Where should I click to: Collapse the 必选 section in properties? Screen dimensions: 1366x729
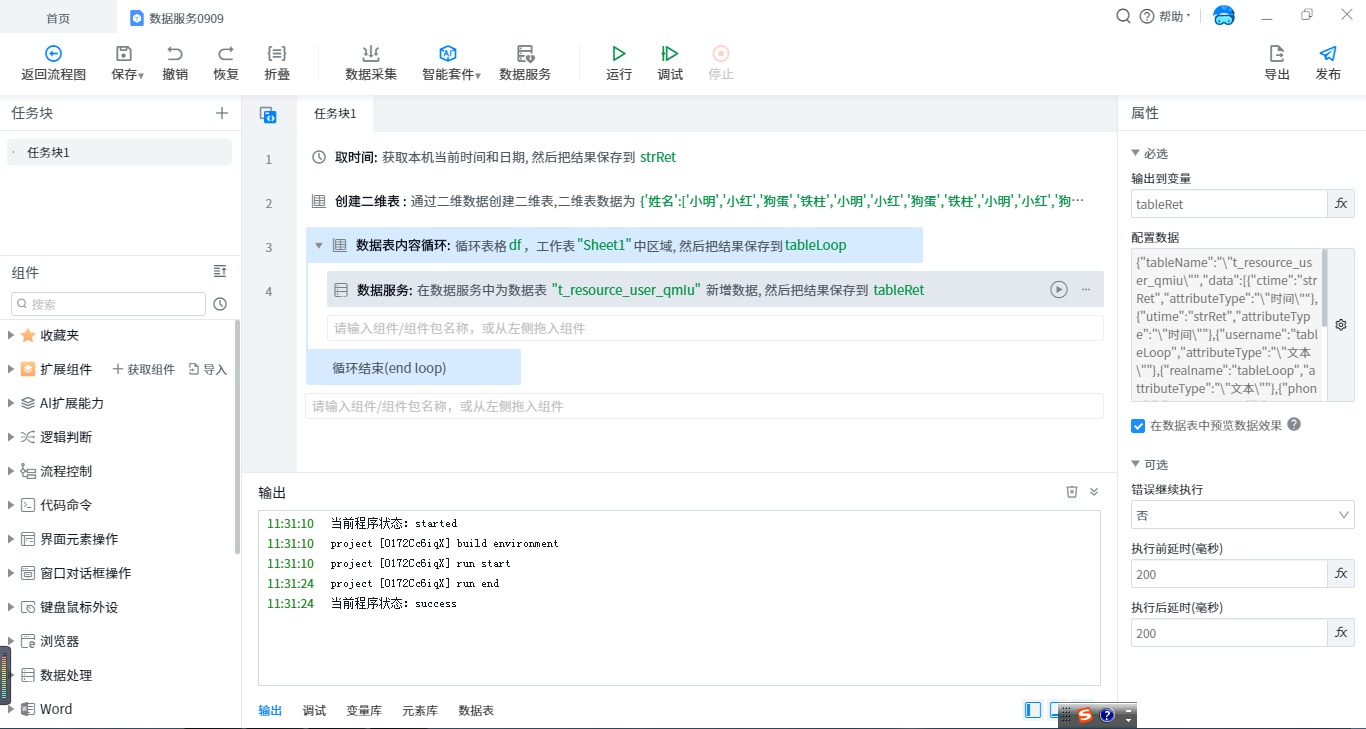[x=1136, y=153]
